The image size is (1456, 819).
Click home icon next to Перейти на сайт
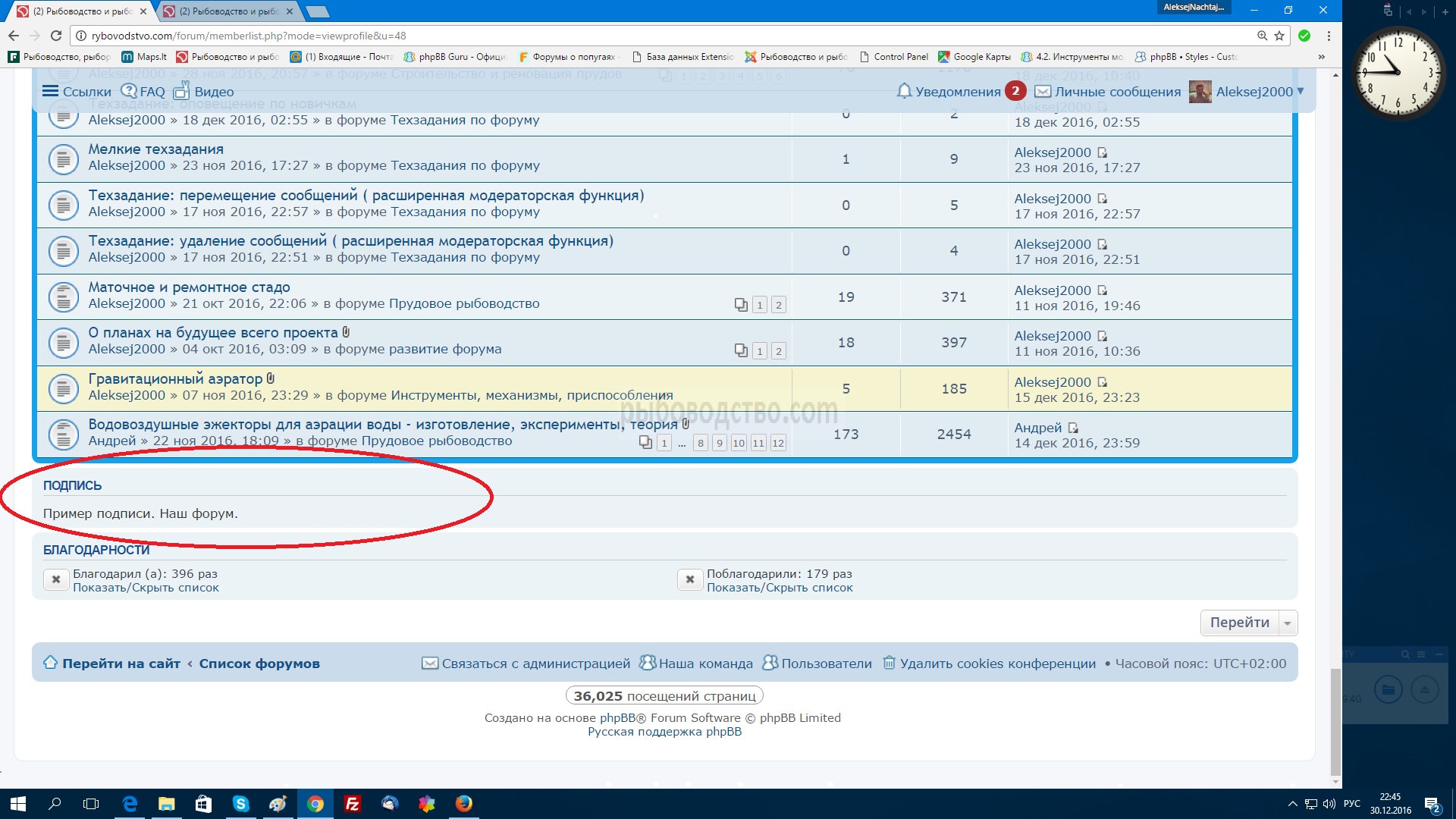[x=50, y=663]
